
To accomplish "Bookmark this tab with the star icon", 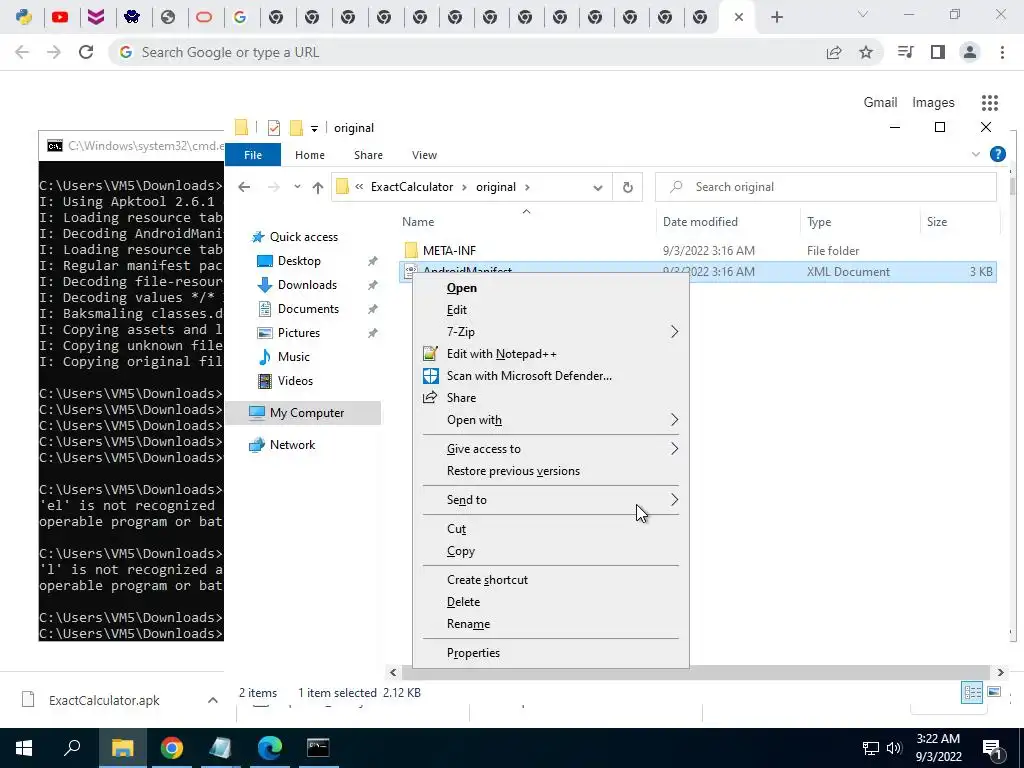I will pyautogui.click(x=866, y=52).
